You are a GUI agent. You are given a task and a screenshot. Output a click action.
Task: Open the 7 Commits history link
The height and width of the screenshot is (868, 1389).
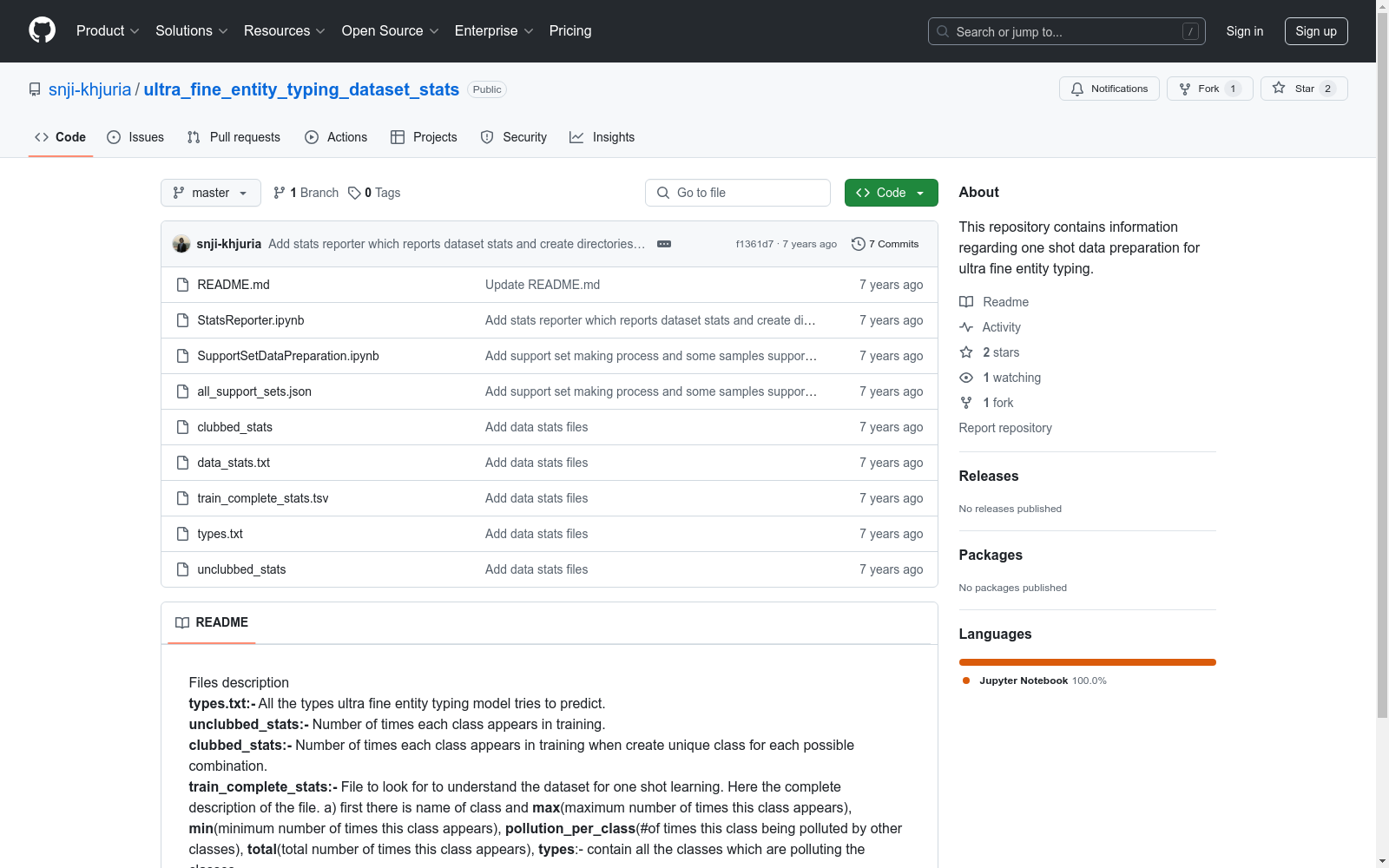pos(885,244)
